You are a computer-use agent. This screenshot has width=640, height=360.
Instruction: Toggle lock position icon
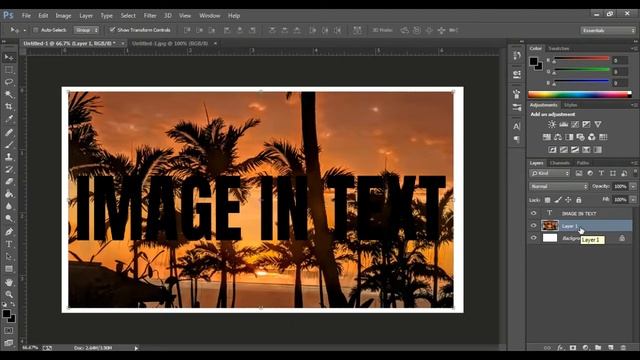pos(568,200)
